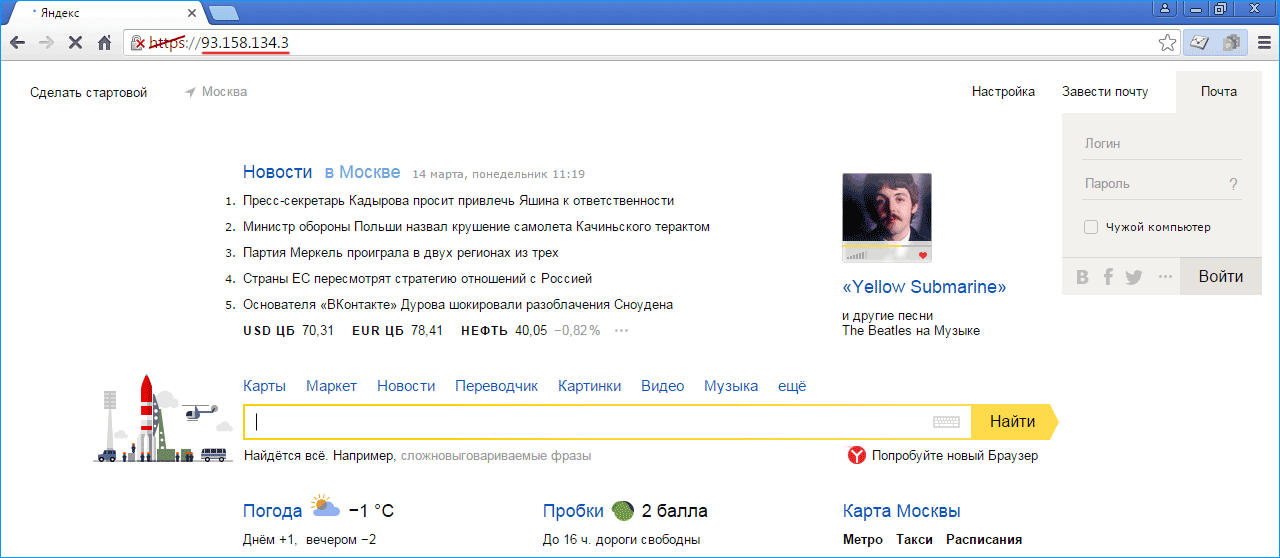The width and height of the screenshot is (1280, 558).
Task: Click the password hint question mark
Action: [1233, 184]
